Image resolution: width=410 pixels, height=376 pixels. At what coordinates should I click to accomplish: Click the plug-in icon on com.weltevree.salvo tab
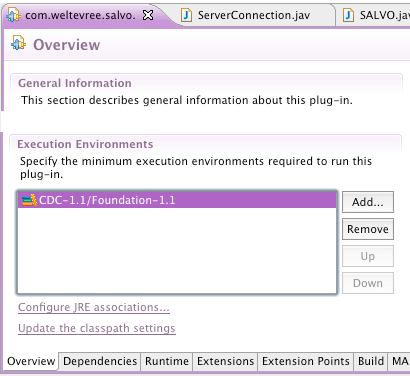click(13, 15)
